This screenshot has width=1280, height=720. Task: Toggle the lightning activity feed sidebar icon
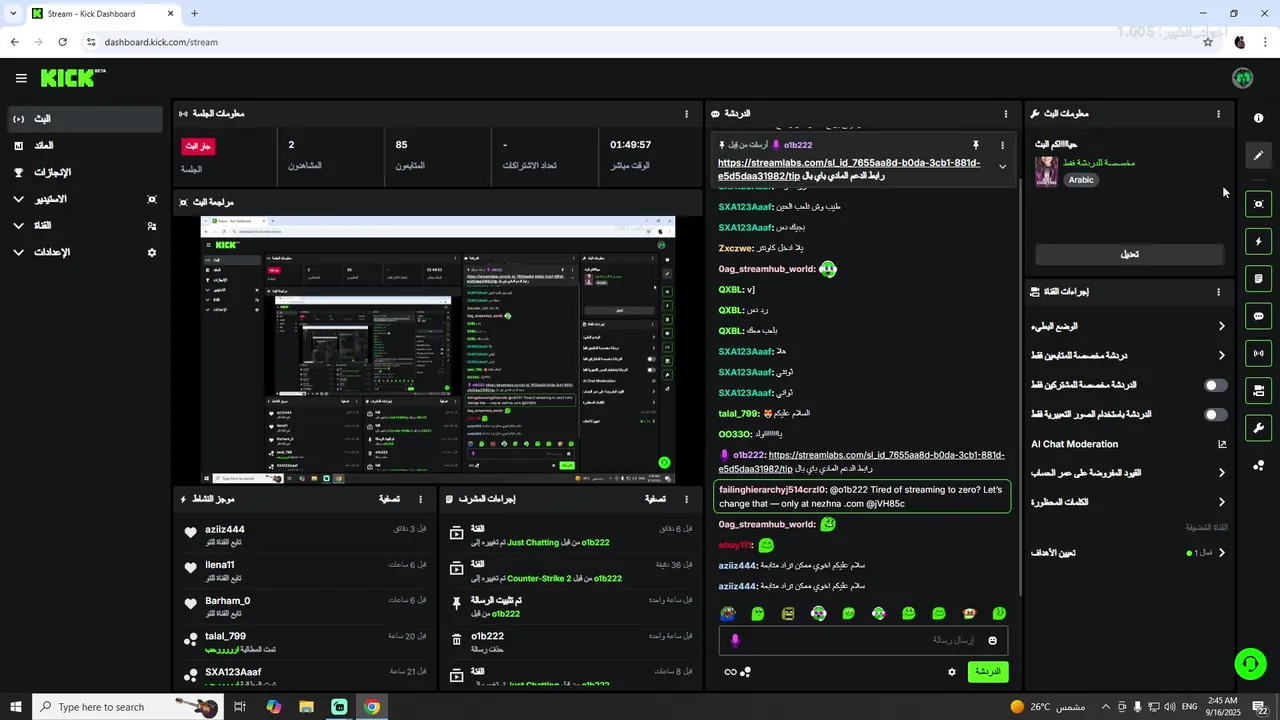[x=1258, y=241]
